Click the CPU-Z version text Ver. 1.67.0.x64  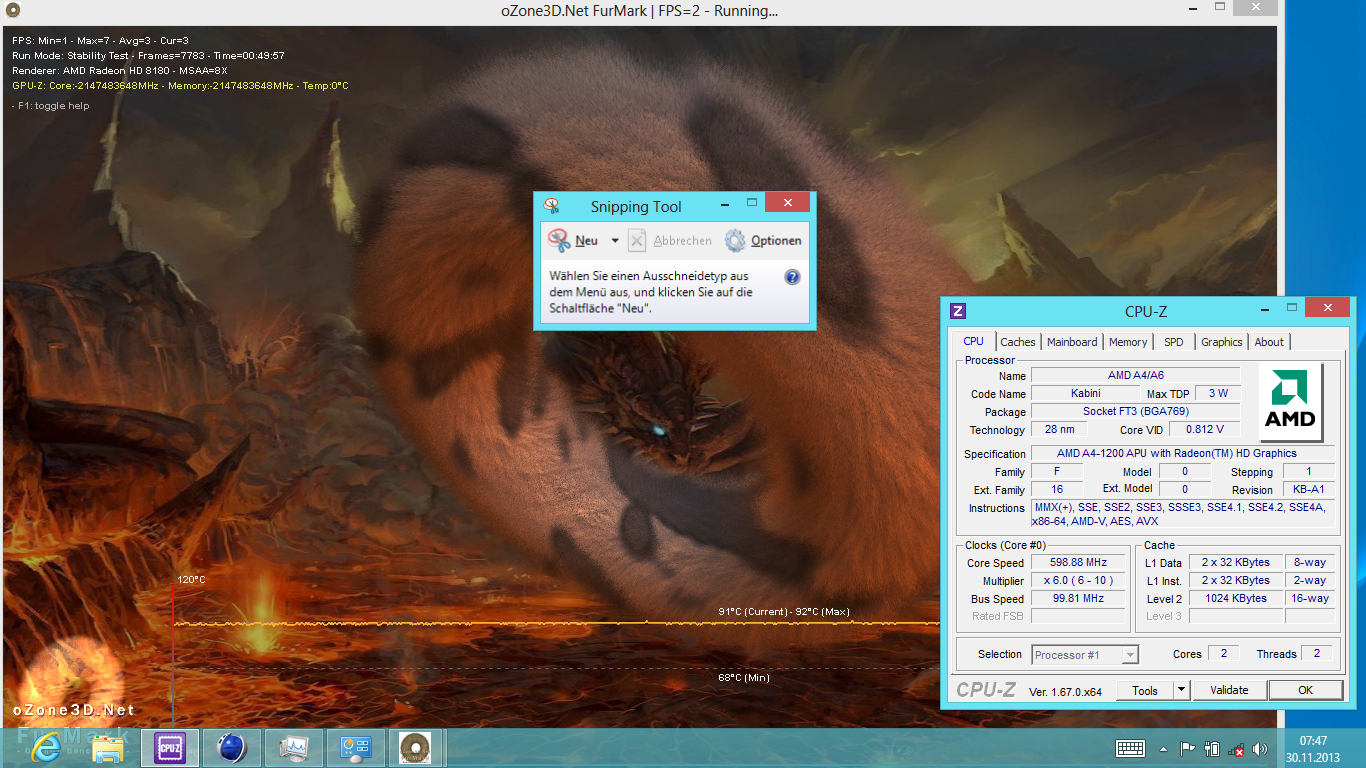pos(1065,691)
